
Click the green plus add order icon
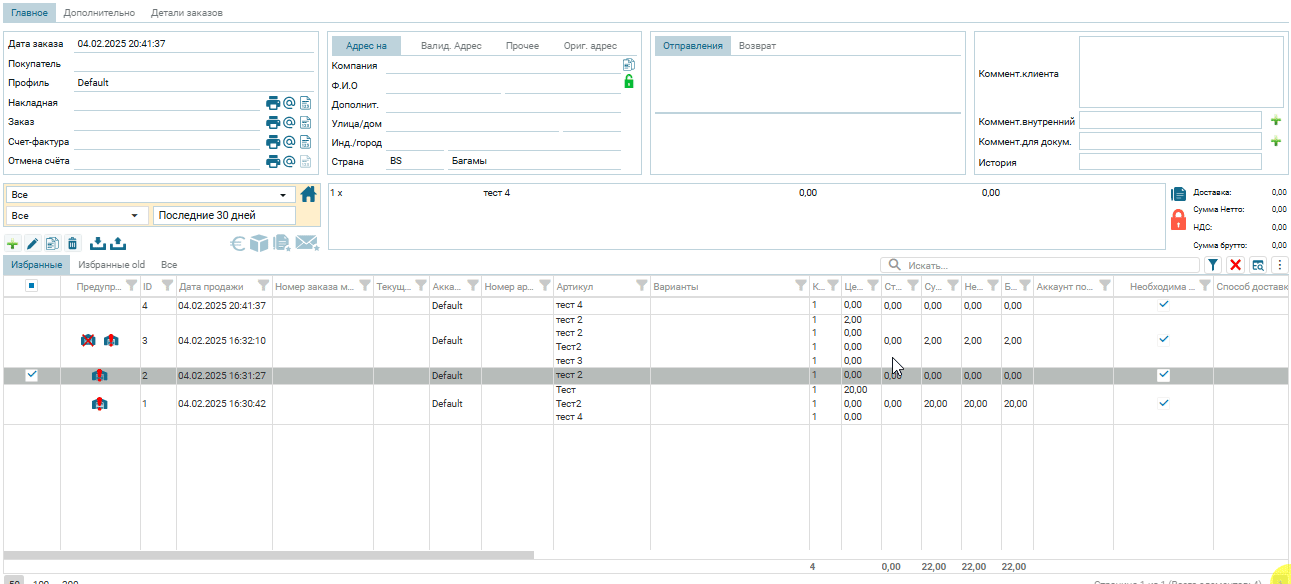point(12,243)
